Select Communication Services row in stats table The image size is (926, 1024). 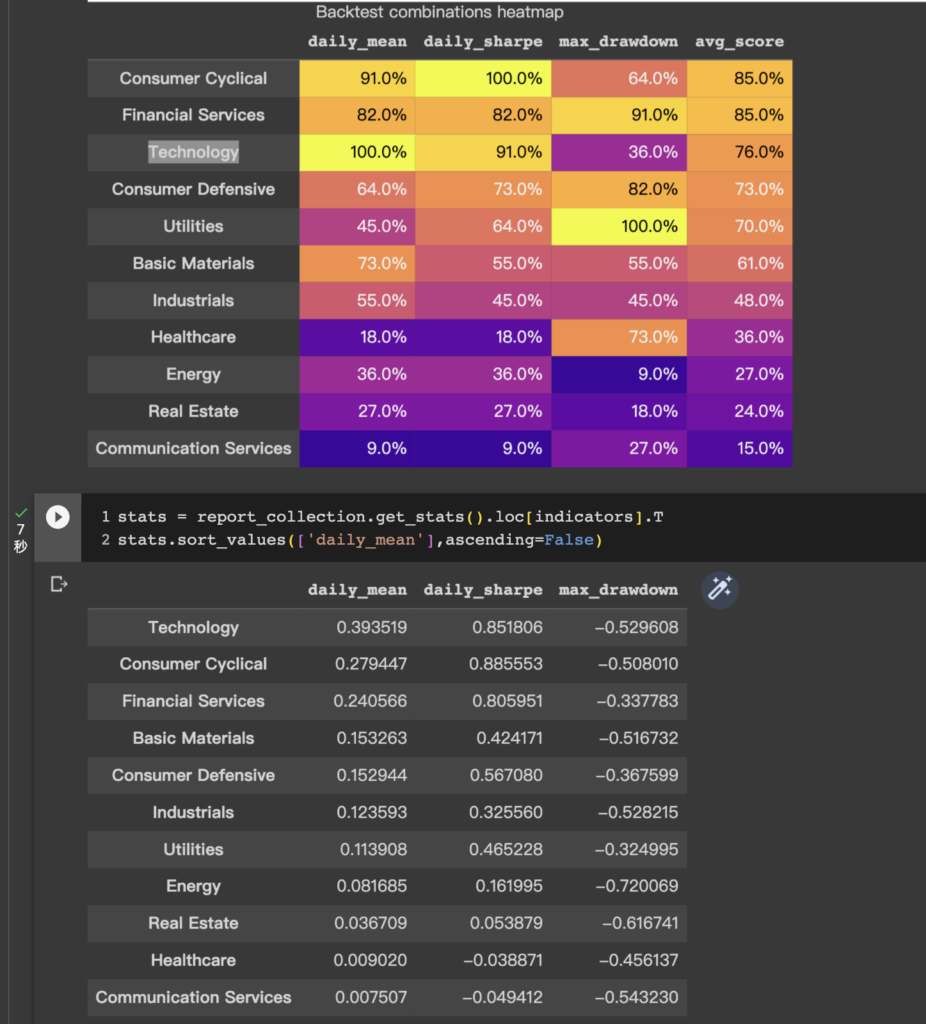193,997
